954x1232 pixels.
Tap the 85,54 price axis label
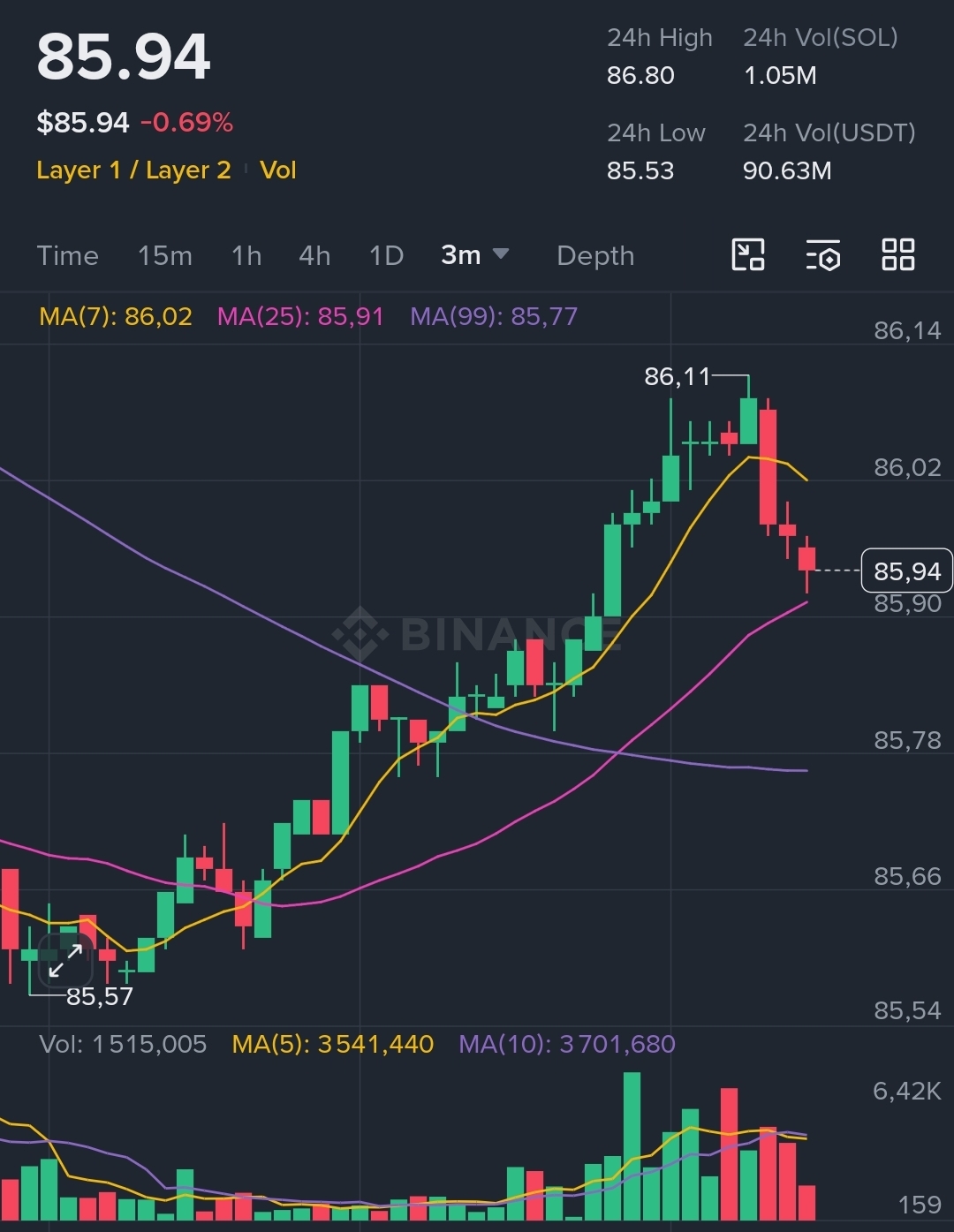[907, 1009]
